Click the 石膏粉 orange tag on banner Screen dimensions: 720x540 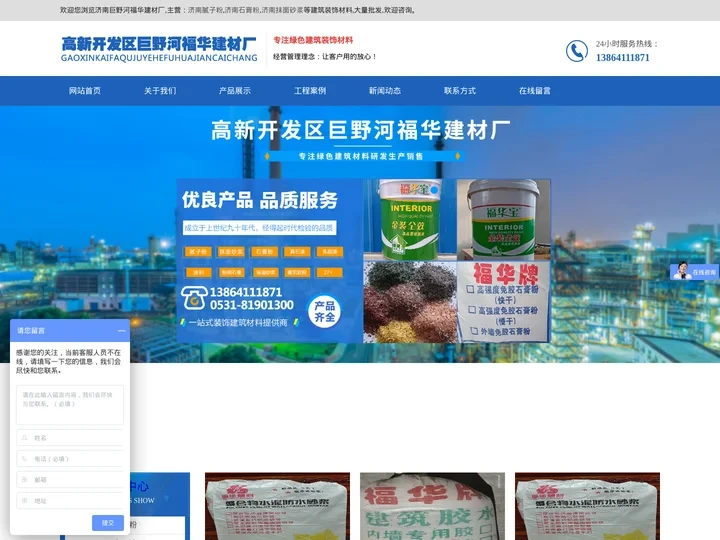click(x=264, y=252)
